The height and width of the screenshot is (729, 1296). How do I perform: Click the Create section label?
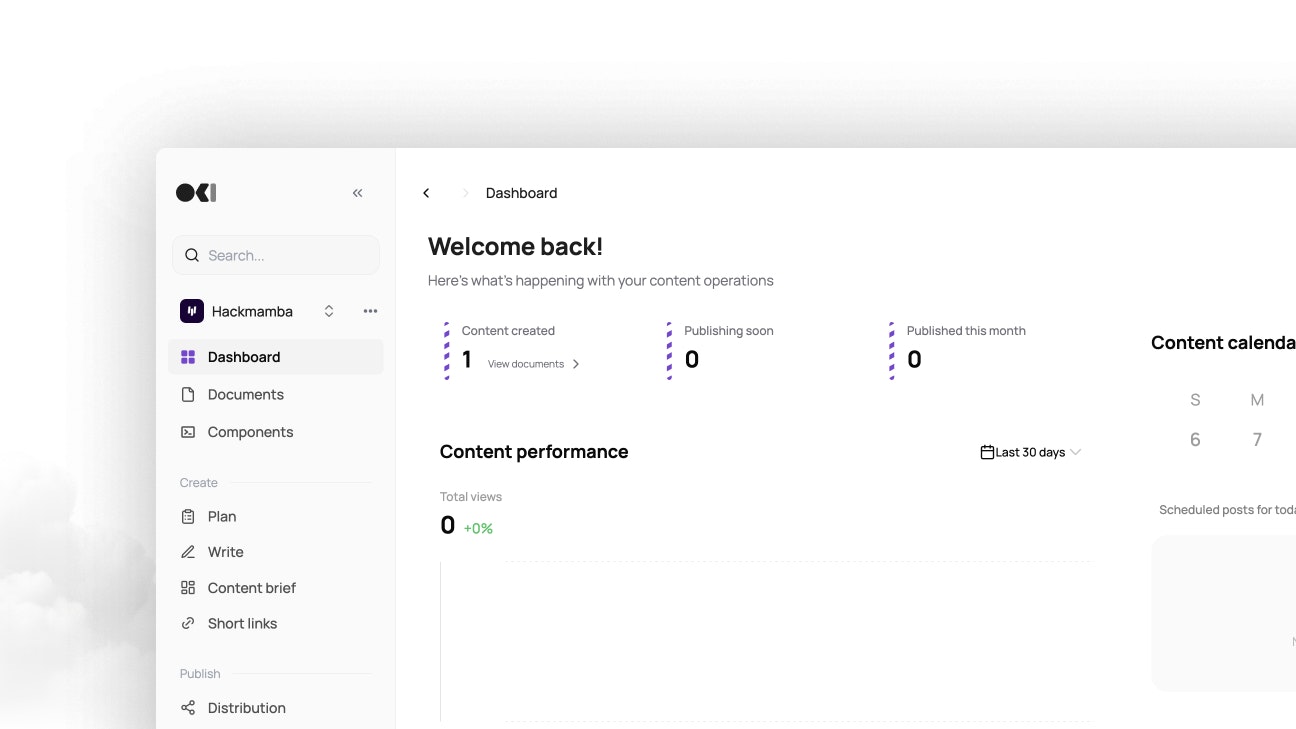click(x=199, y=483)
